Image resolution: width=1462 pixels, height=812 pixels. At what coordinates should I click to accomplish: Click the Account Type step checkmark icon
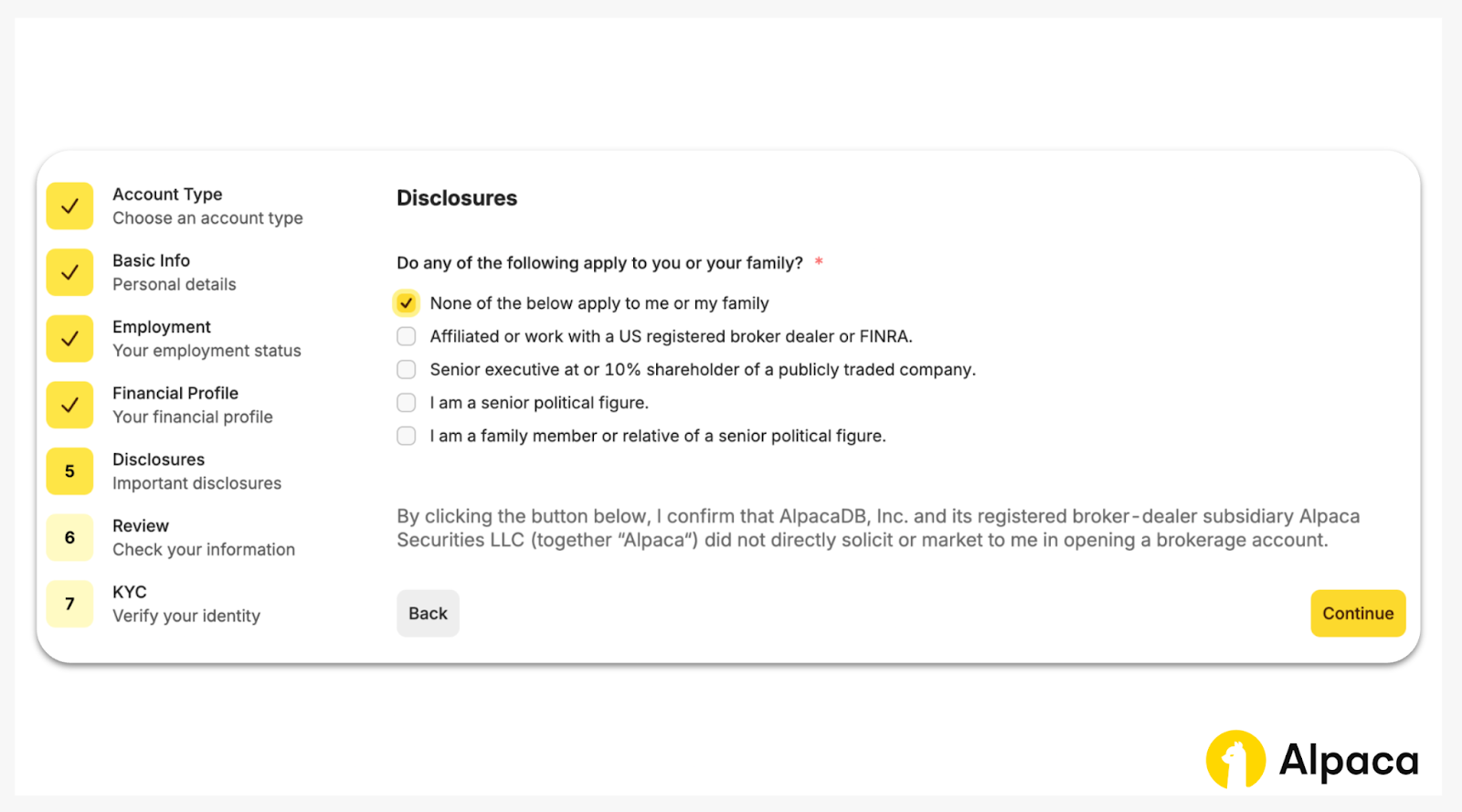[69, 206]
